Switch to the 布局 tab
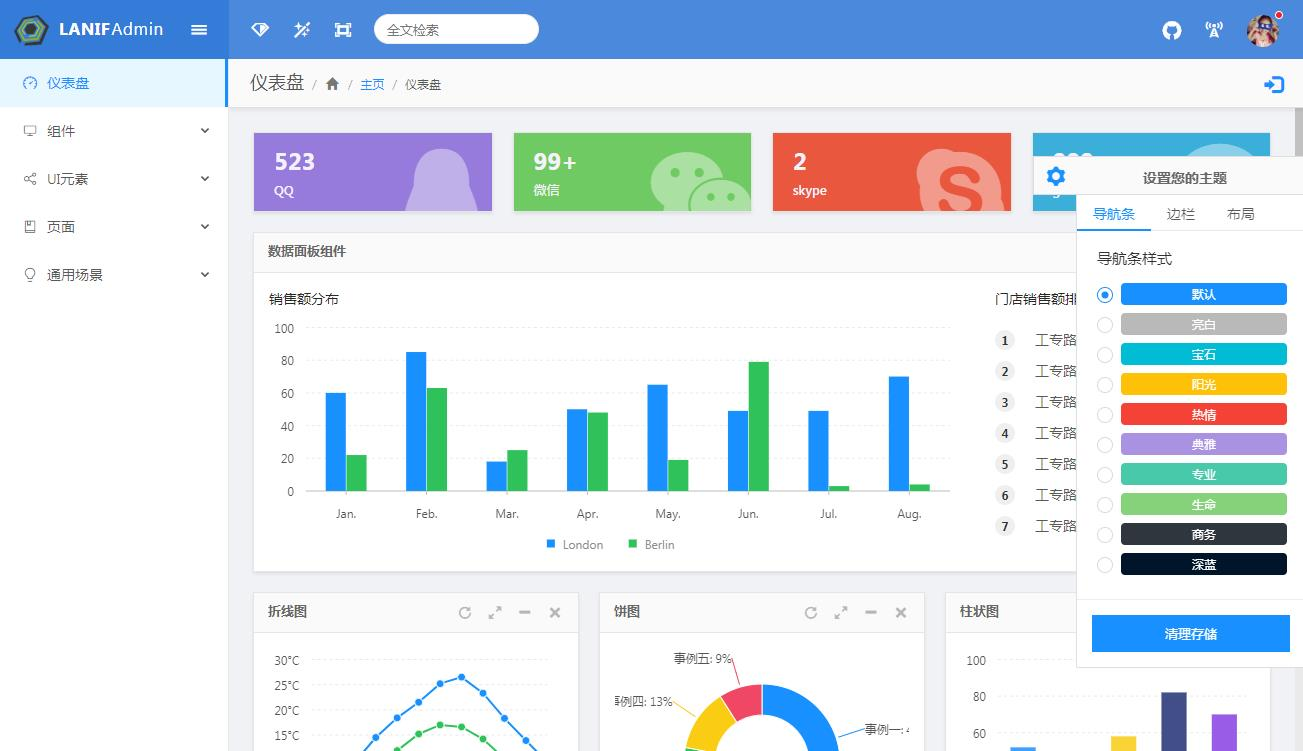The height and width of the screenshot is (751, 1303). (x=1241, y=214)
